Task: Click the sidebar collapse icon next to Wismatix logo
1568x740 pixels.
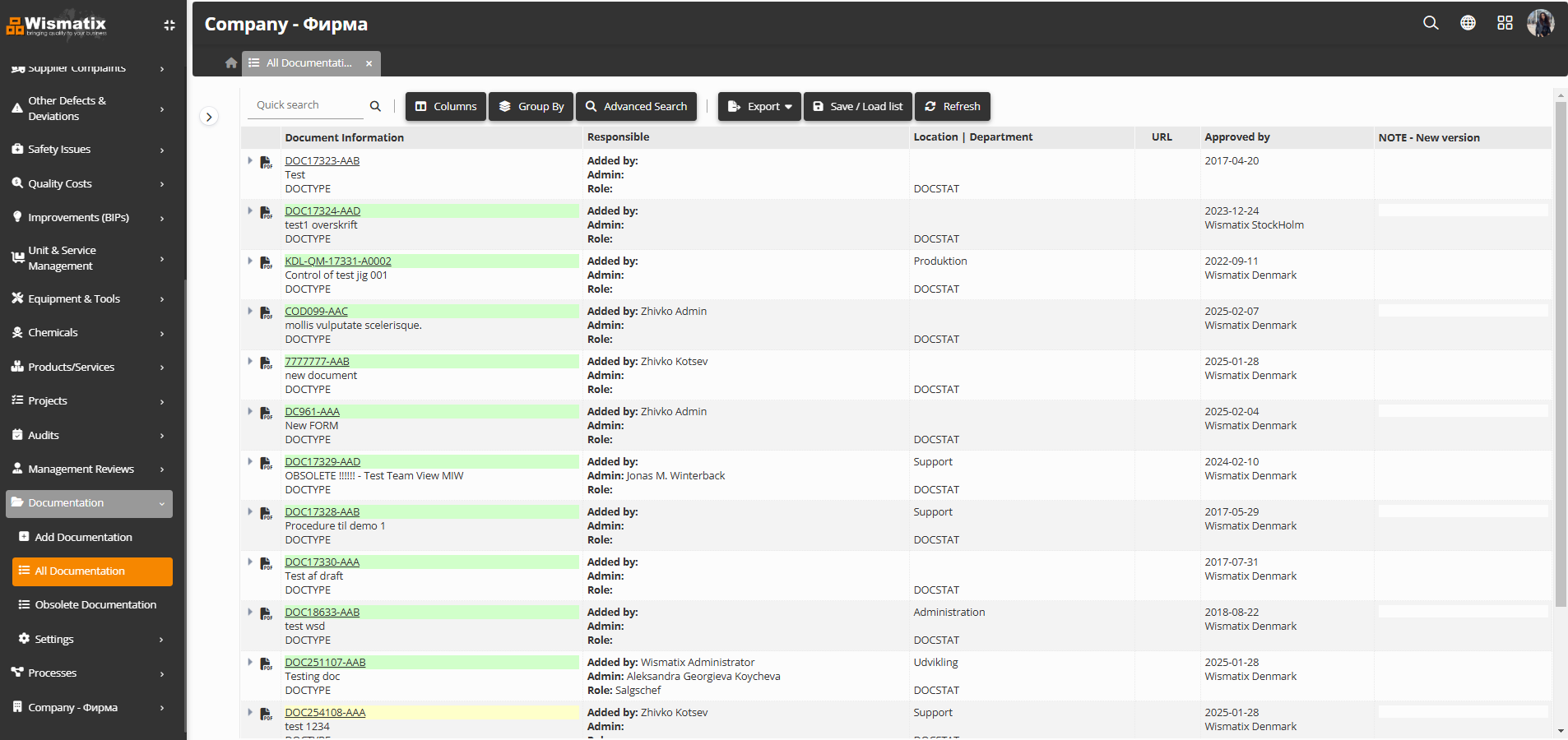Action: [x=169, y=25]
